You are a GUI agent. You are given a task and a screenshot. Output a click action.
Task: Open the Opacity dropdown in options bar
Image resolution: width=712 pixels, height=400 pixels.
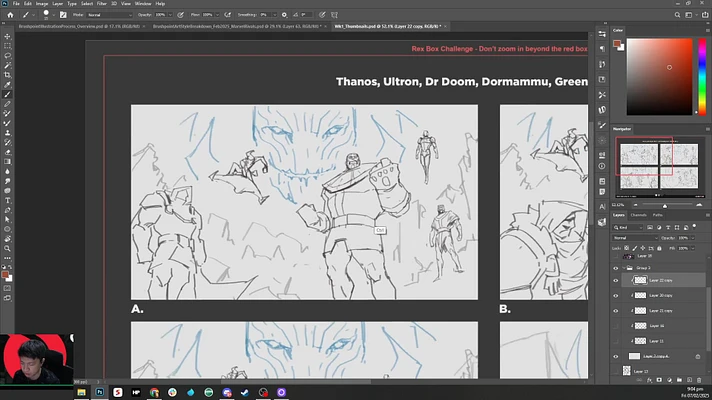pos(170,15)
